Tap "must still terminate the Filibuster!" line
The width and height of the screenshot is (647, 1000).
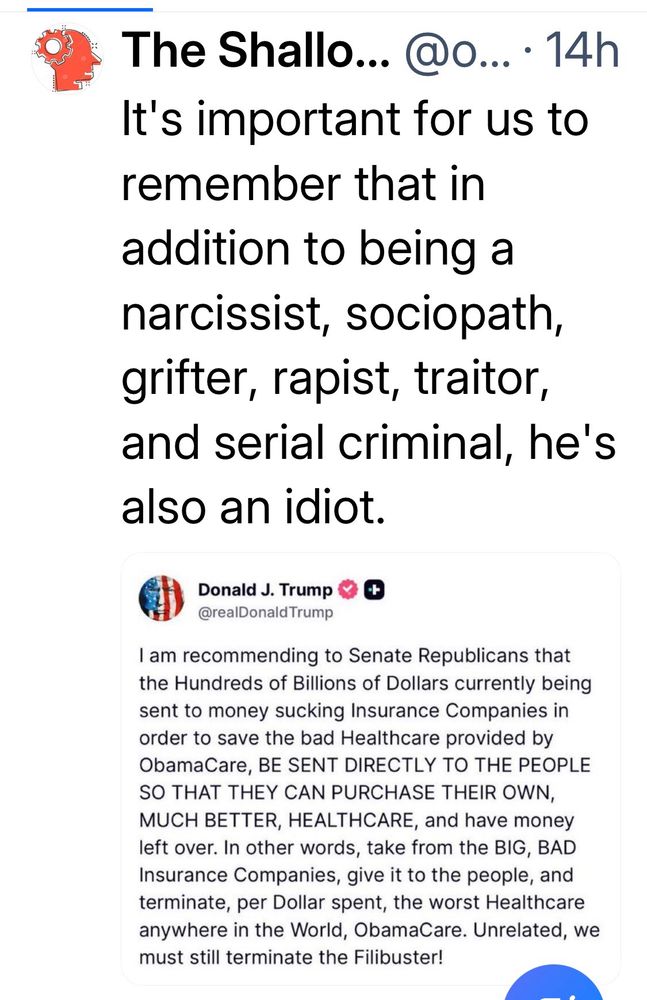[x=290, y=957]
